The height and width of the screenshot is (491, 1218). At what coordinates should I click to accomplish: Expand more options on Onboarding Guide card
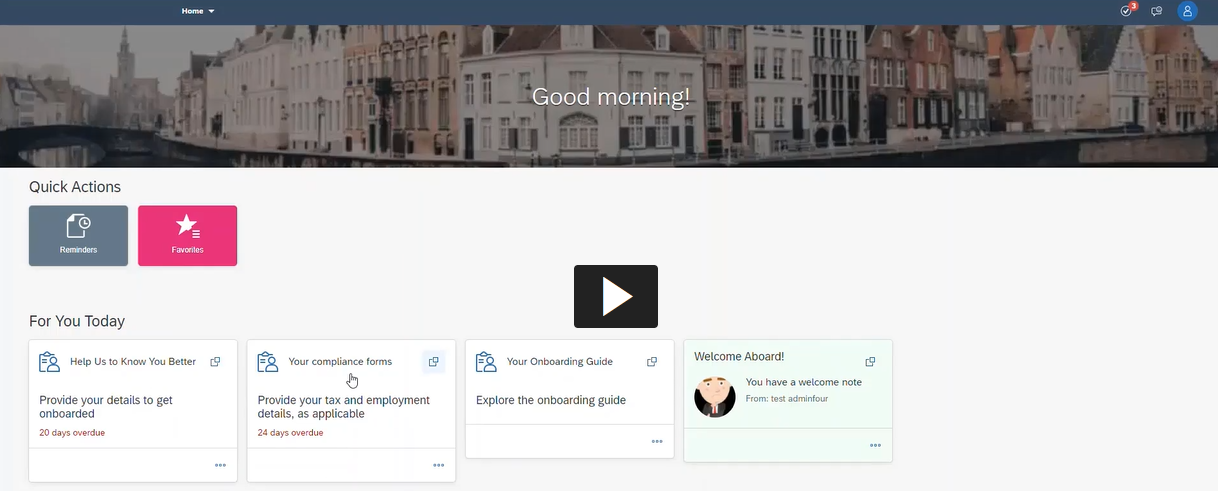(657, 441)
